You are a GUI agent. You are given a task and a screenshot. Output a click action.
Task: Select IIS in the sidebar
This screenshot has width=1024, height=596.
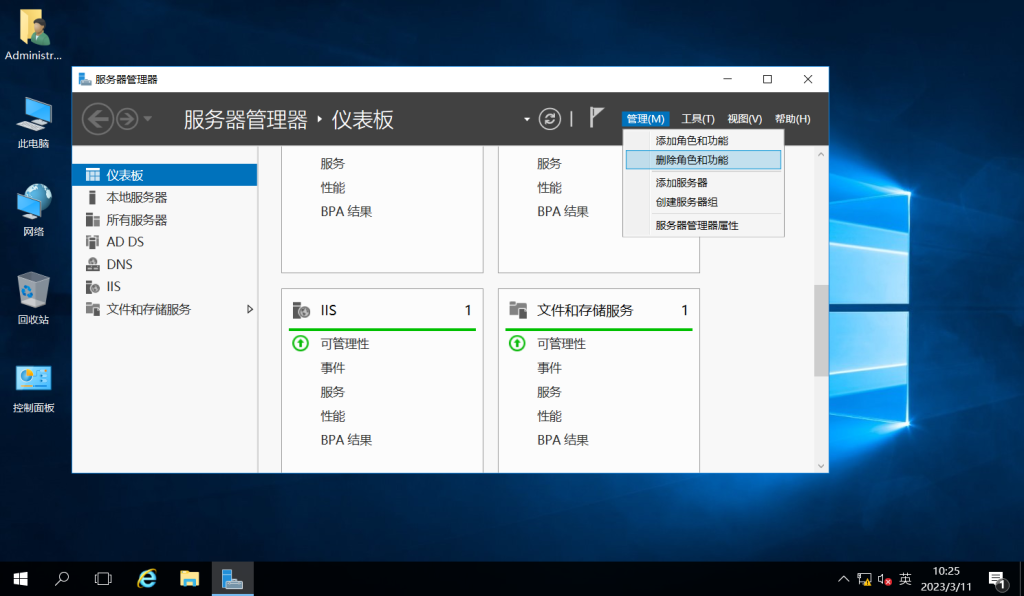(x=165, y=287)
